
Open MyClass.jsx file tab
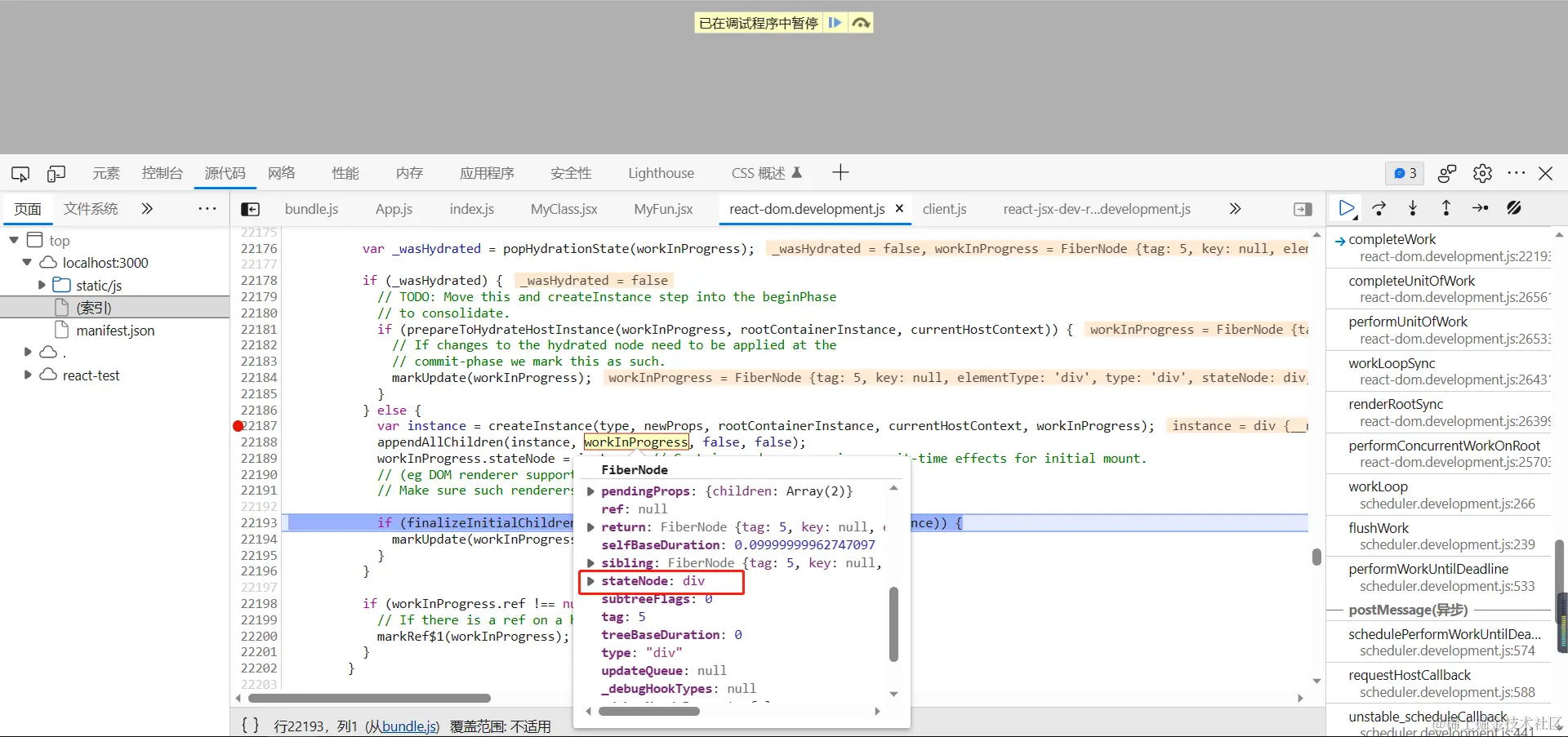(563, 209)
